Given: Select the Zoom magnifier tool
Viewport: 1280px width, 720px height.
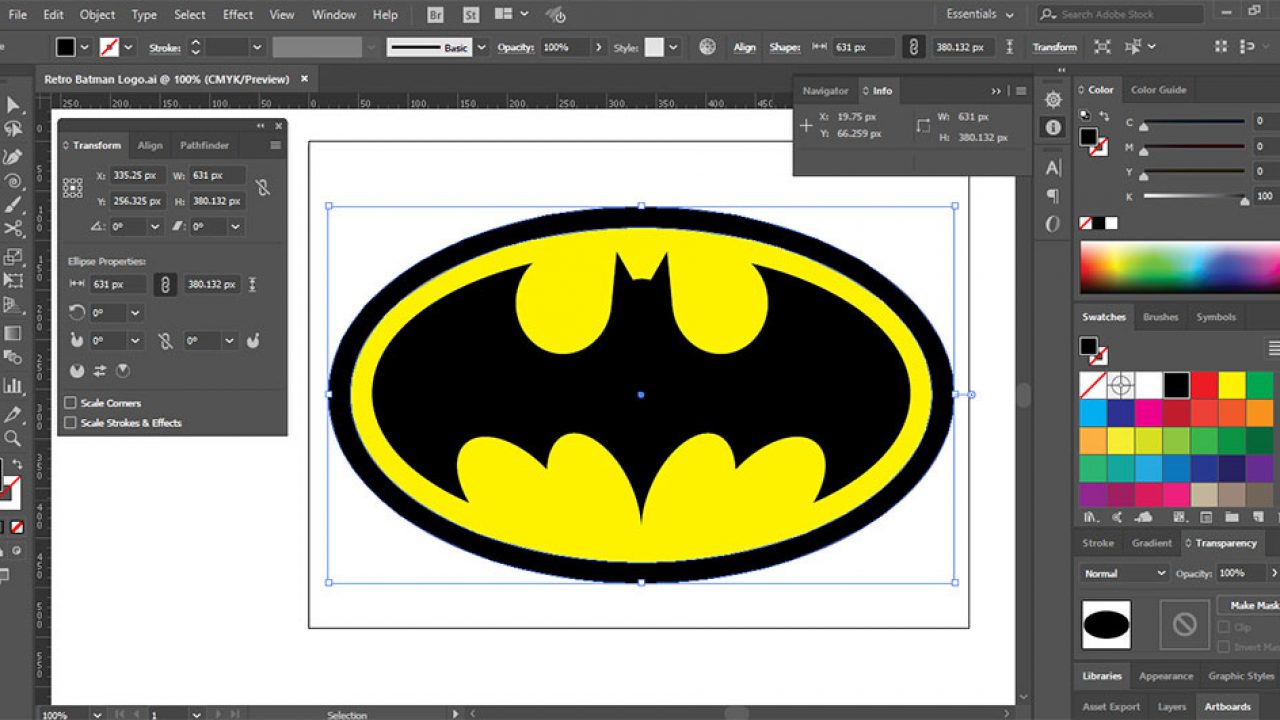Looking at the screenshot, I should pyautogui.click(x=13, y=438).
